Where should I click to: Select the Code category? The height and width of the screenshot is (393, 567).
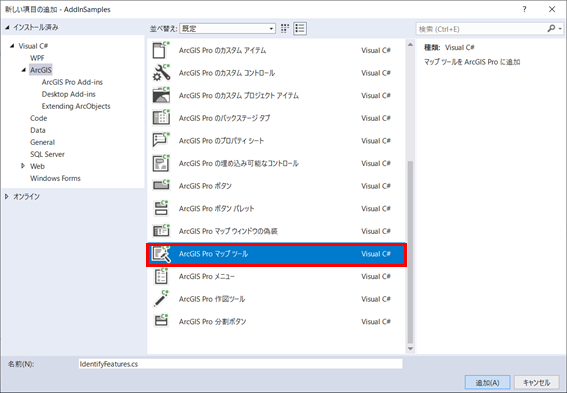(x=39, y=118)
